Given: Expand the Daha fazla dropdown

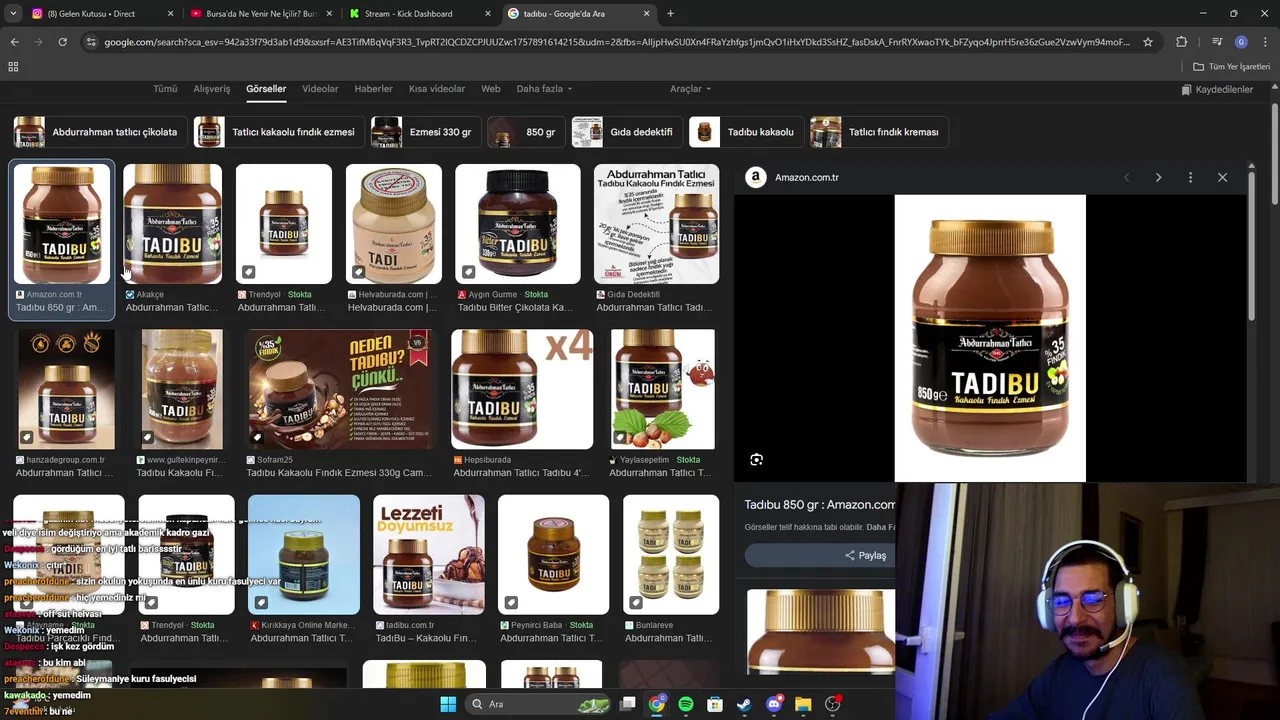Looking at the screenshot, I should (x=544, y=89).
